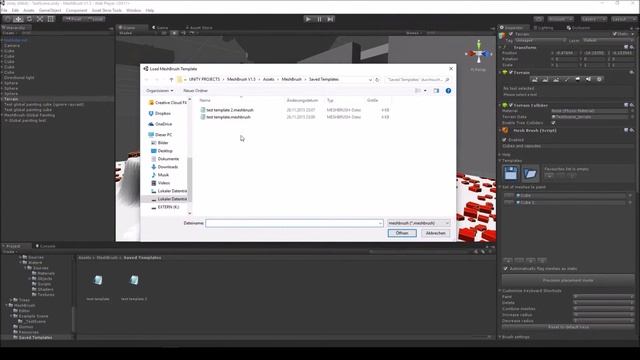Image resolution: width=640 pixels, height=360 pixels.
Task: Select the Hand tool in Unity toolbar
Action: [8, 19]
